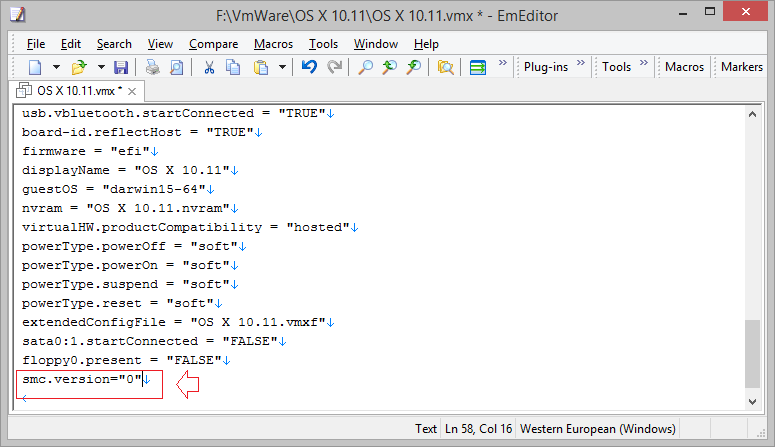Expand the Open file dropdown arrow

pos(101,67)
